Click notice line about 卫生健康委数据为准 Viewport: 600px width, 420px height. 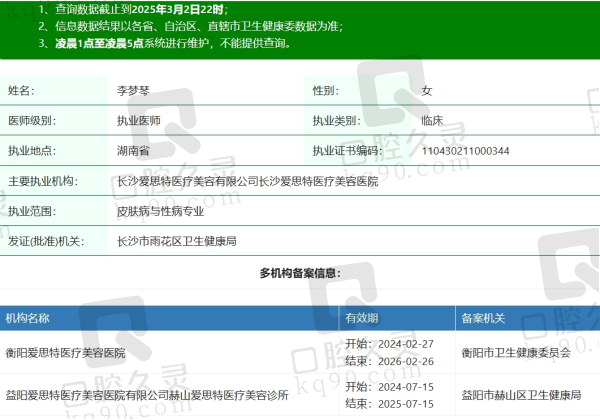(191, 26)
